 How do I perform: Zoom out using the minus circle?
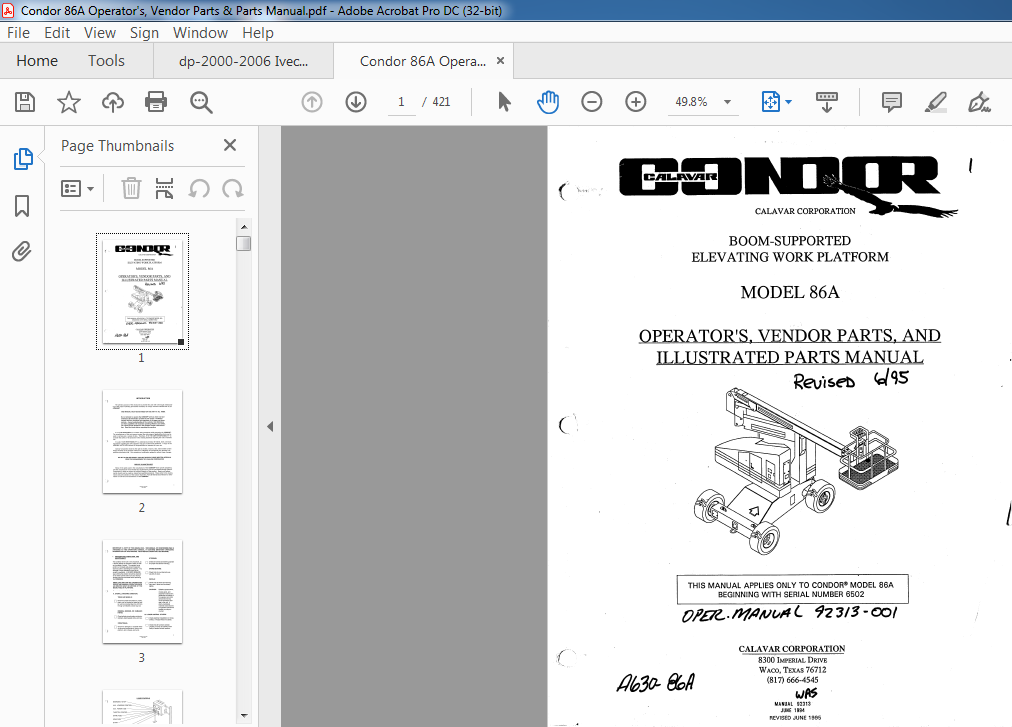point(591,102)
